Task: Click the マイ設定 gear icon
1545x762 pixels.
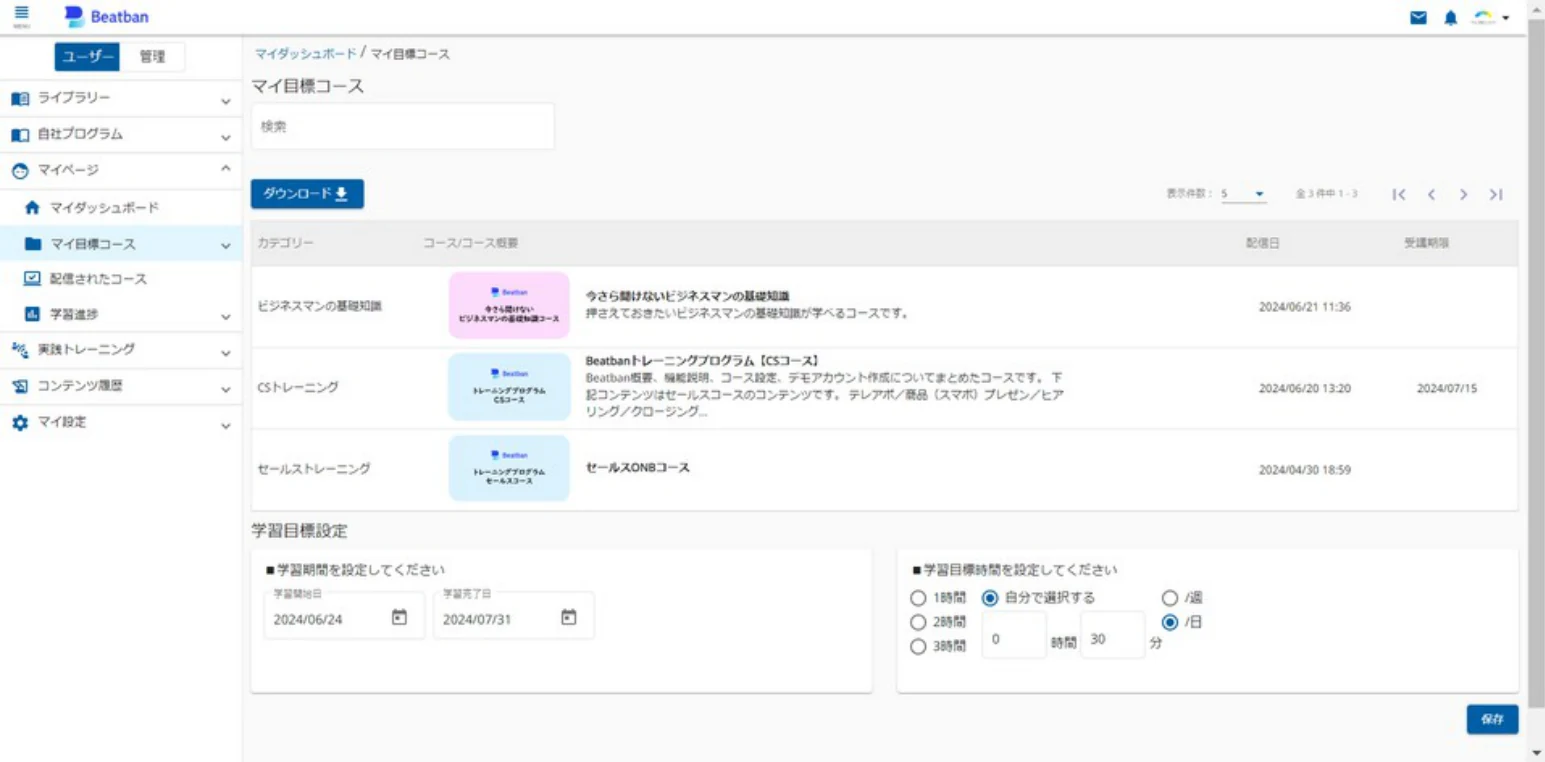Action: [x=21, y=422]
